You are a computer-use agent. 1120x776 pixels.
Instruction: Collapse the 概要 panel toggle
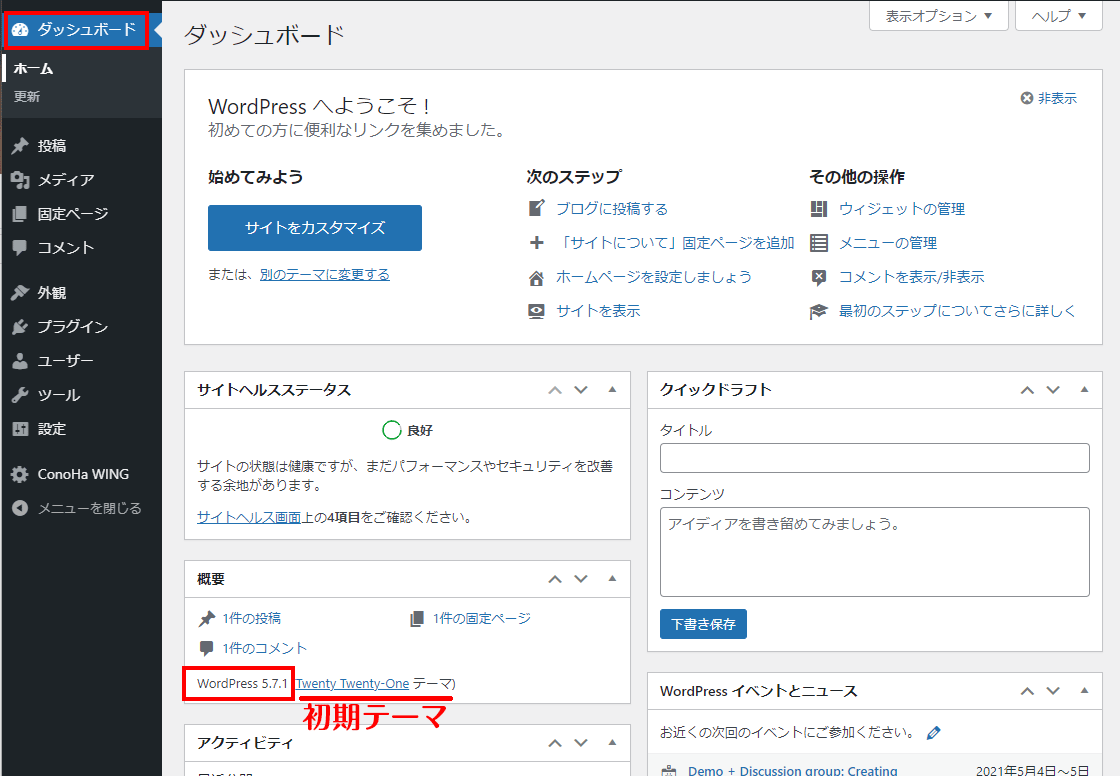pos(612,579)
